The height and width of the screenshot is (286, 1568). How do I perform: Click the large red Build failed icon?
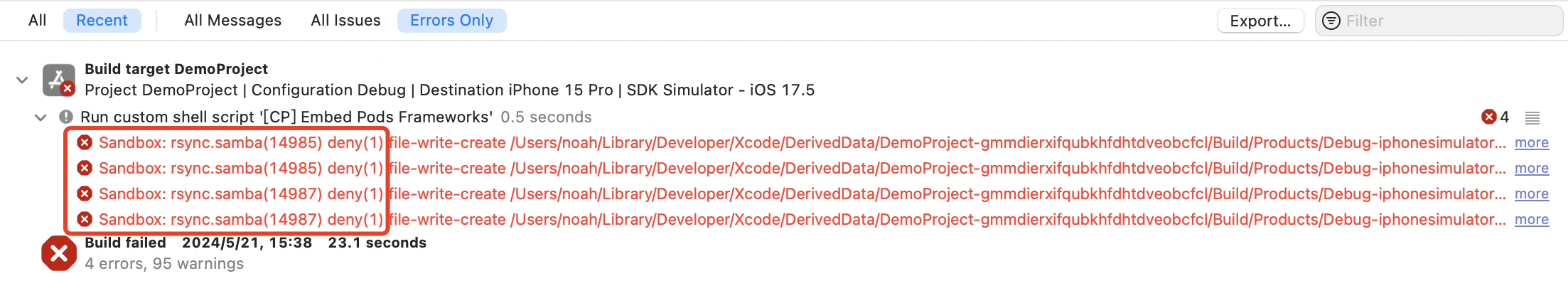[59, 253]
